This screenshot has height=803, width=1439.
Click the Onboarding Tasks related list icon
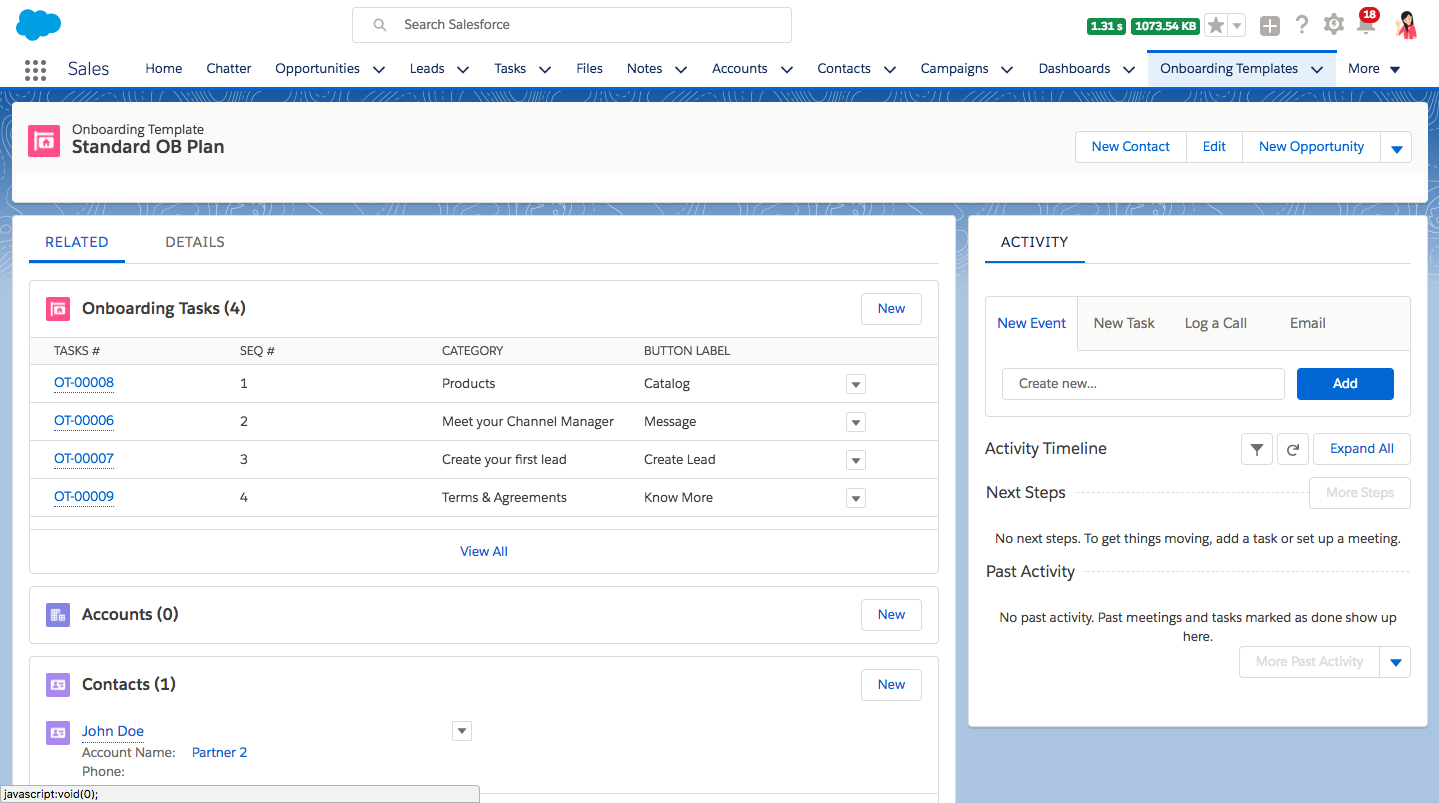click(57, 308)
